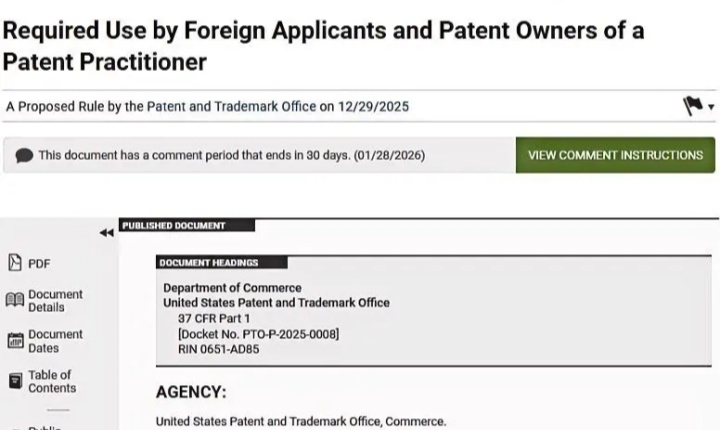
Task: Click the Document Dates calendar icon
Action: [x=14, y=341]
